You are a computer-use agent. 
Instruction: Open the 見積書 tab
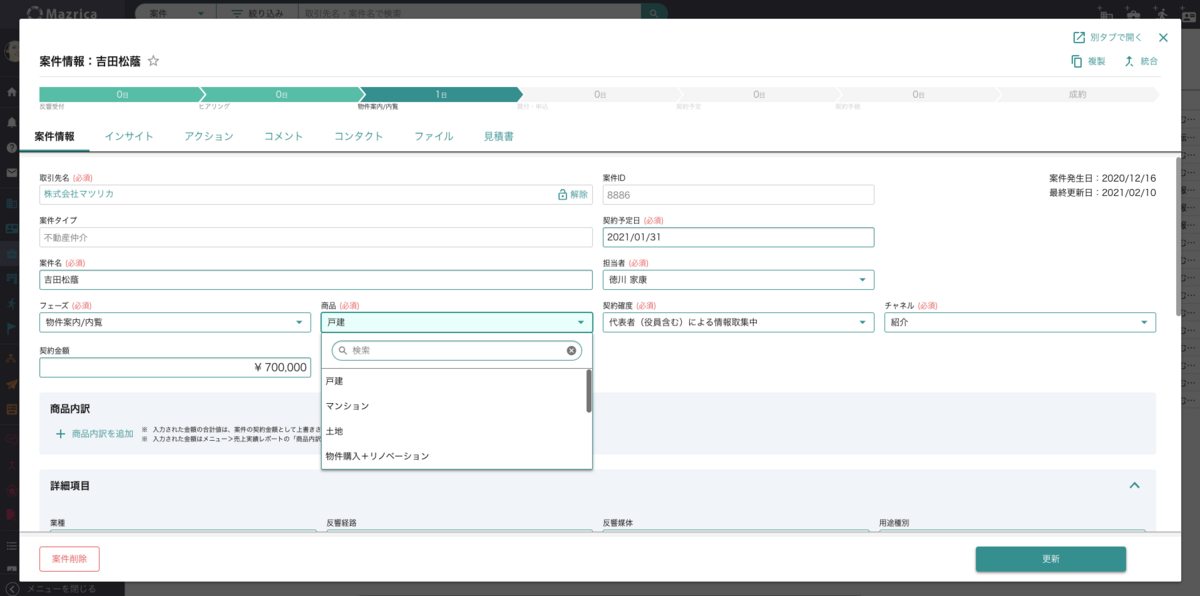pyautogui.click(x=498, y=137)
